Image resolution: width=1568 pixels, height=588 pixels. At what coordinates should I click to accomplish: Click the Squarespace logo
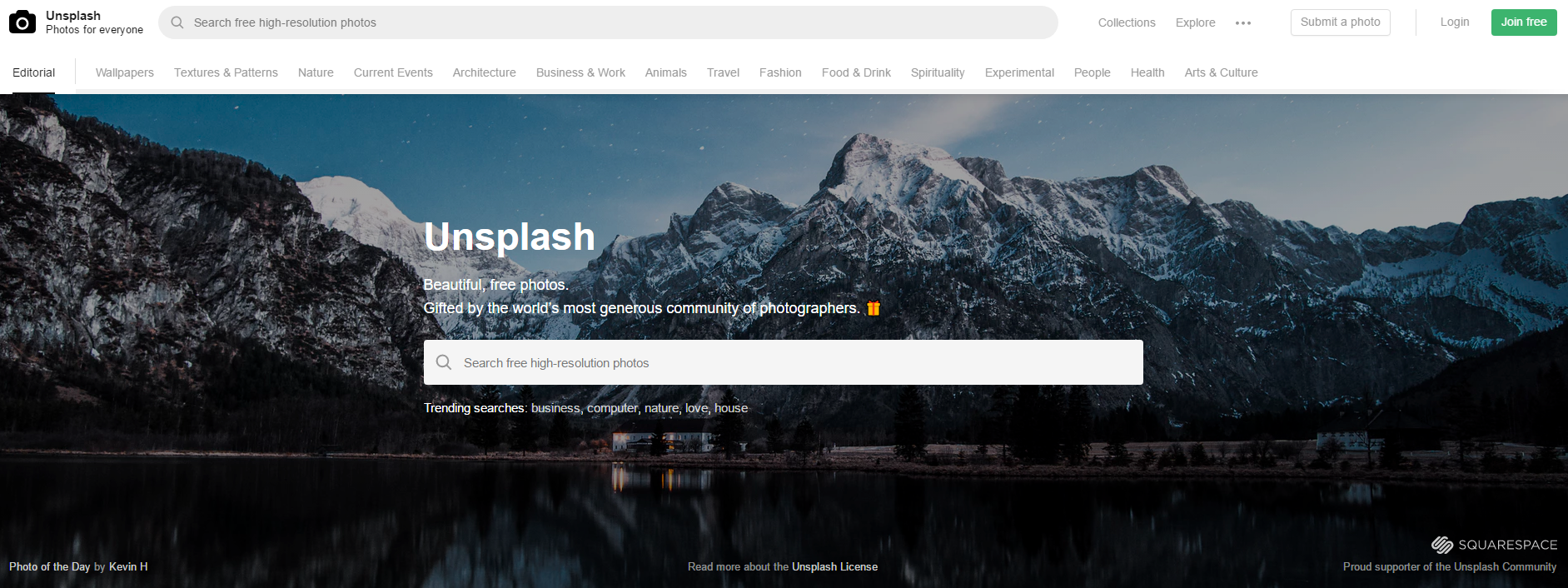(x=1494, y=545)
